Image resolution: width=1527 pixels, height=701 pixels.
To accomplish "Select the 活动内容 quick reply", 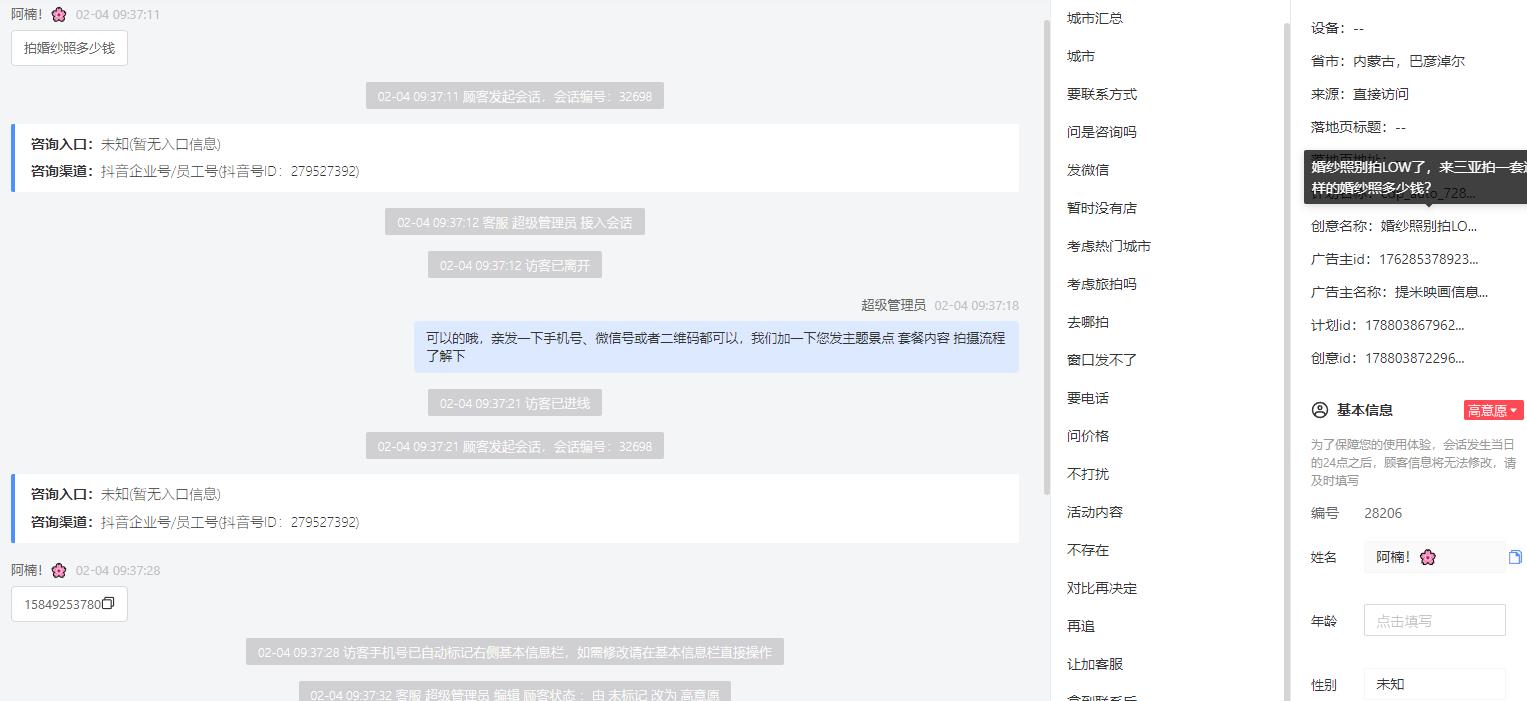I will click(1094, 512).
